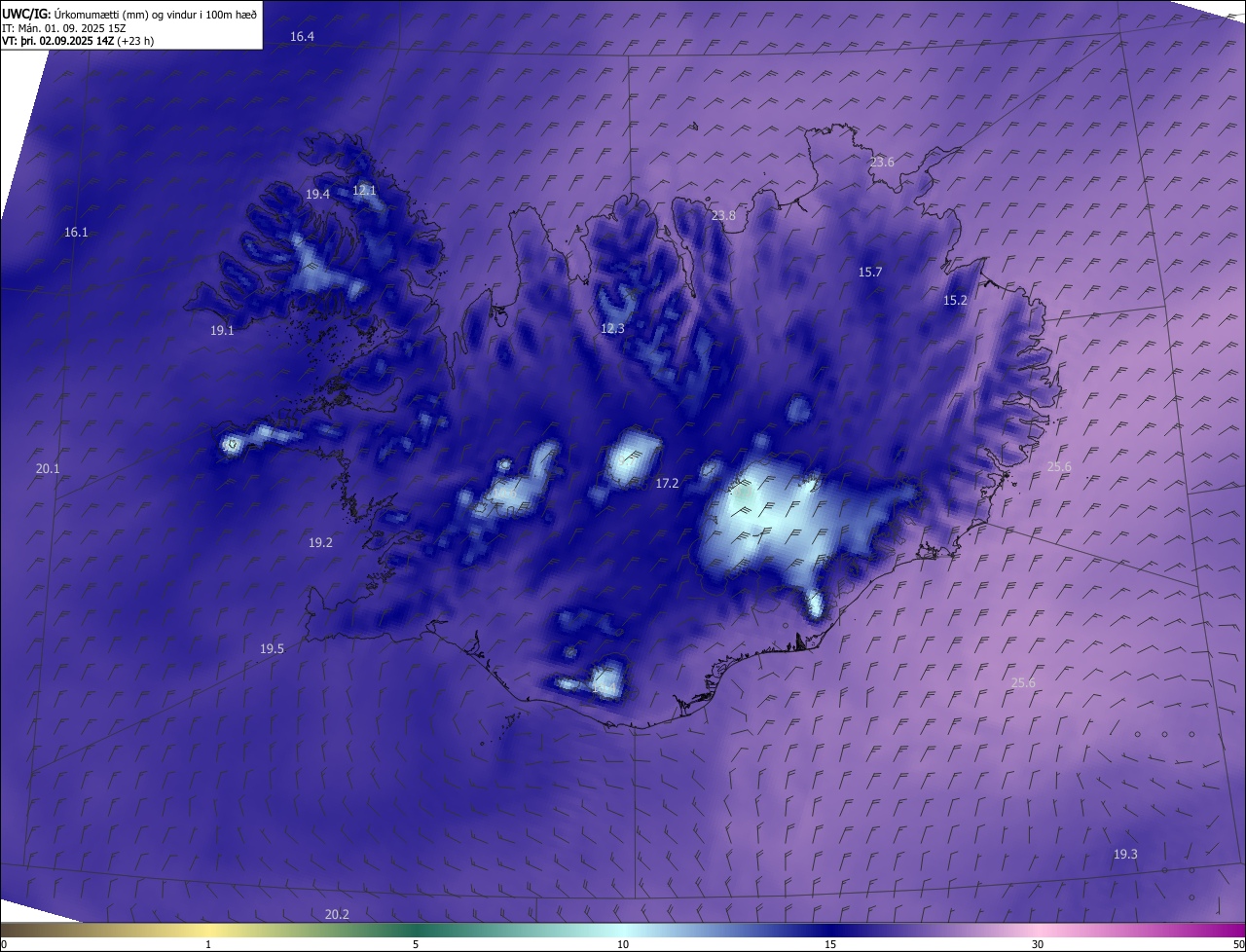Image resolution: width=1246 pixels, height=952 pixels.
Task: Click the 16.4 value label
Action: click(302, 37)
